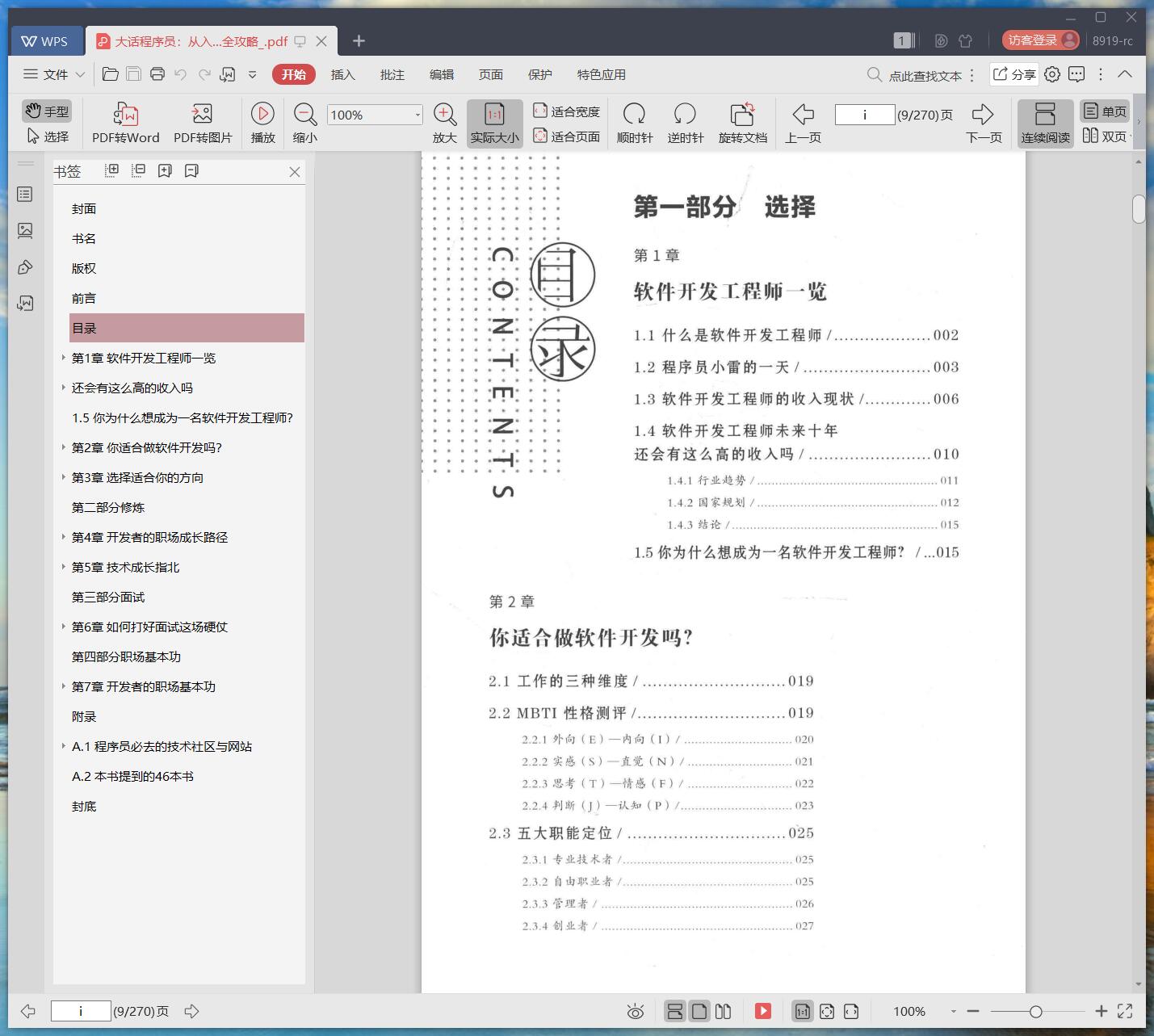Image resolution: width=1154 pixels, height=1036 pixels.
Task: Open thumbnails panel icon in left sidebar
Action: [x=25, y=231]
